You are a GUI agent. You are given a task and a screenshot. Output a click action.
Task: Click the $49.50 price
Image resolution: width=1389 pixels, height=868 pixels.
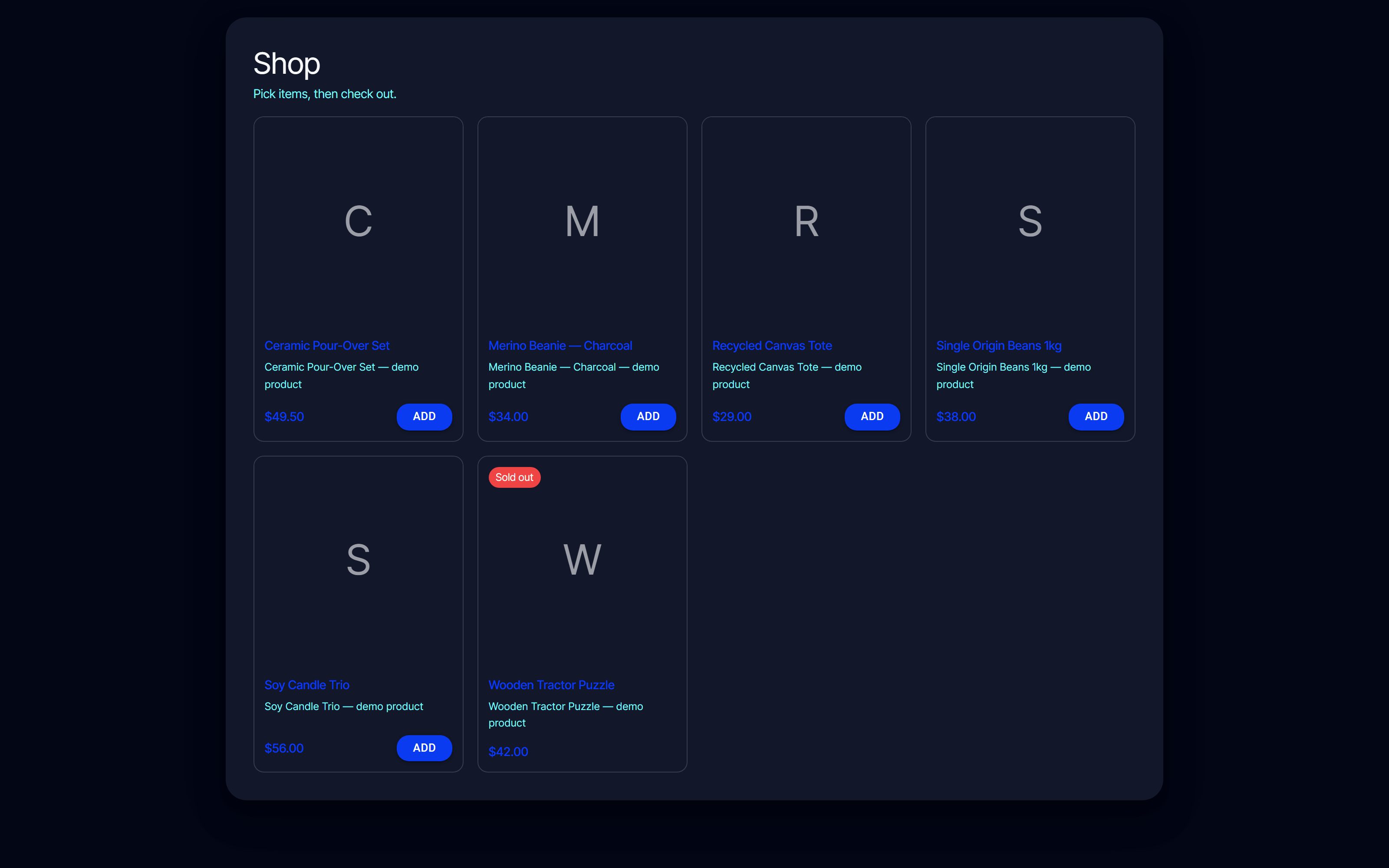pos(284,417)
